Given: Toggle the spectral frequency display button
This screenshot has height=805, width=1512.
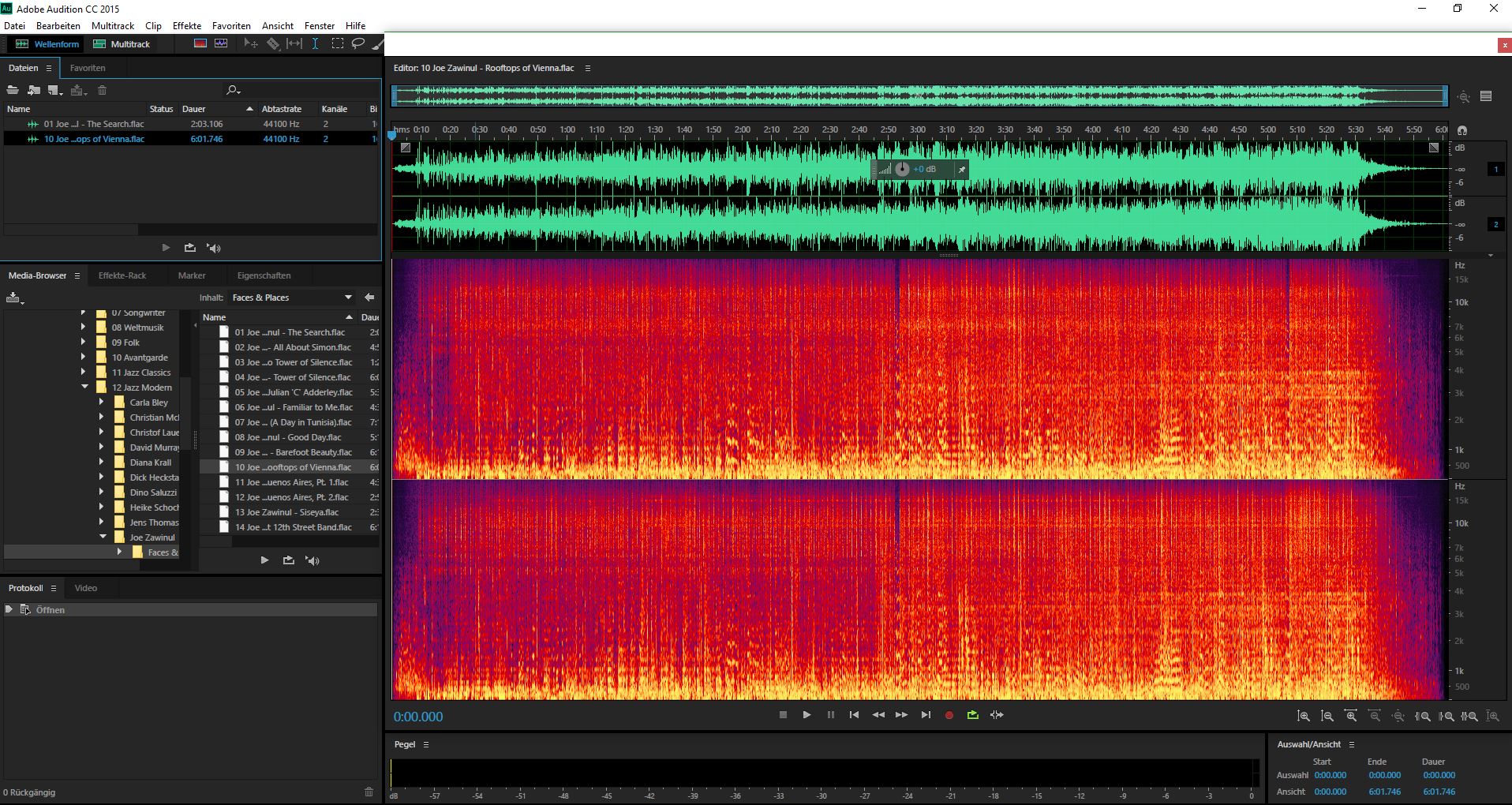Looking at the screenshot, I should (x=200, y=44).
